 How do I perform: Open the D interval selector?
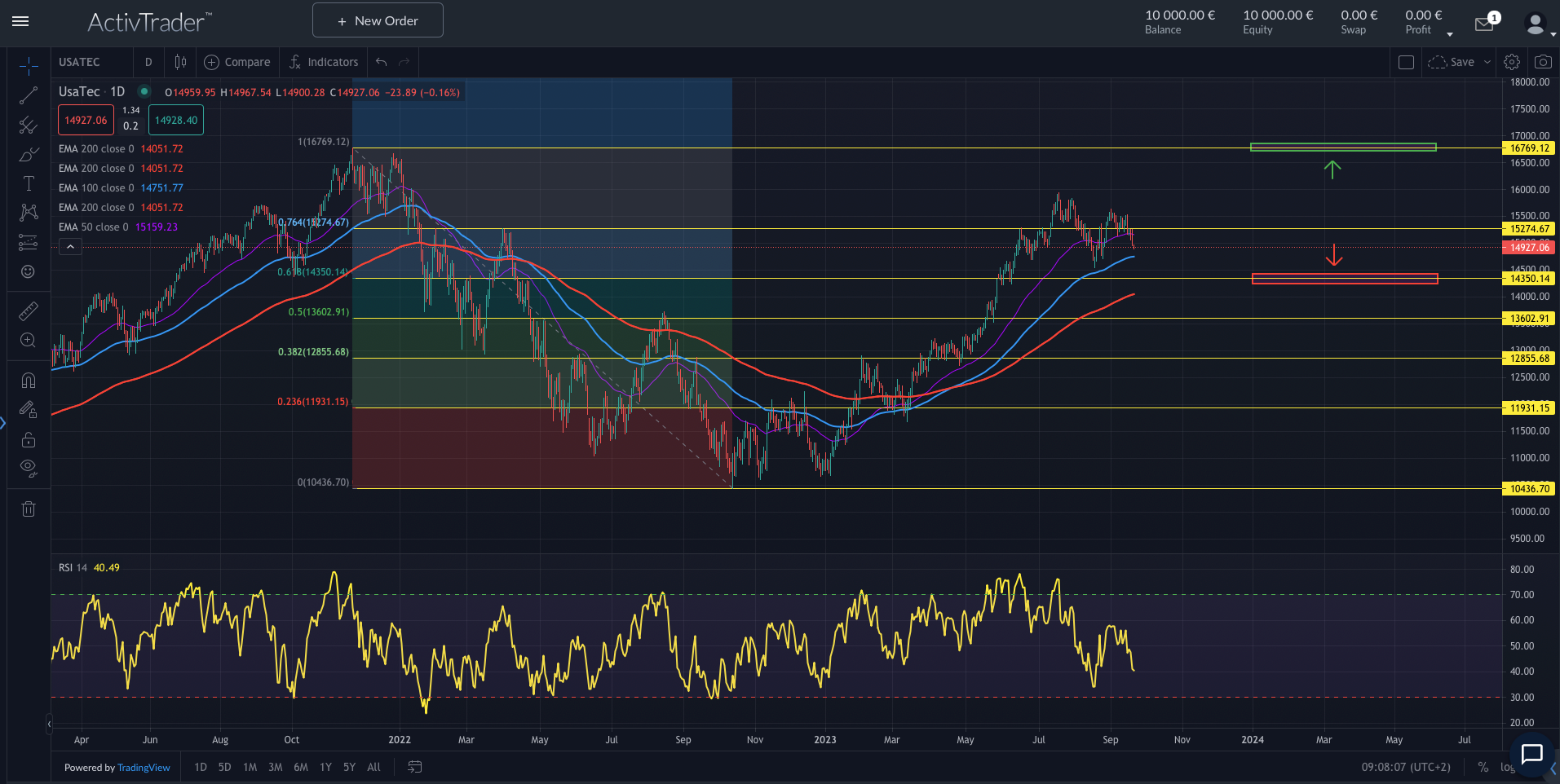pyautogui.click(x=148, y=62)
